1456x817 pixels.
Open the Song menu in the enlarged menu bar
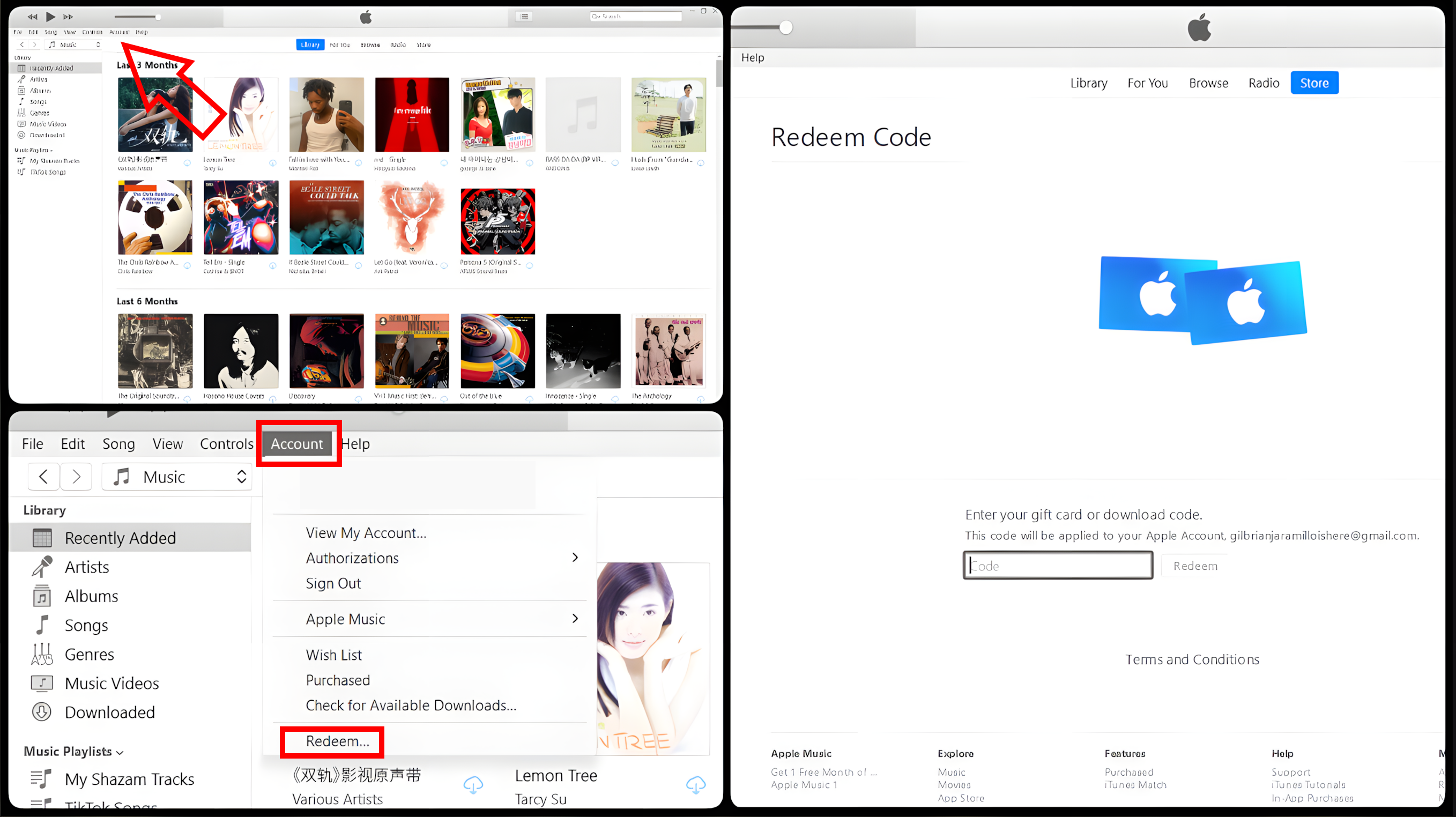point(118,444)
